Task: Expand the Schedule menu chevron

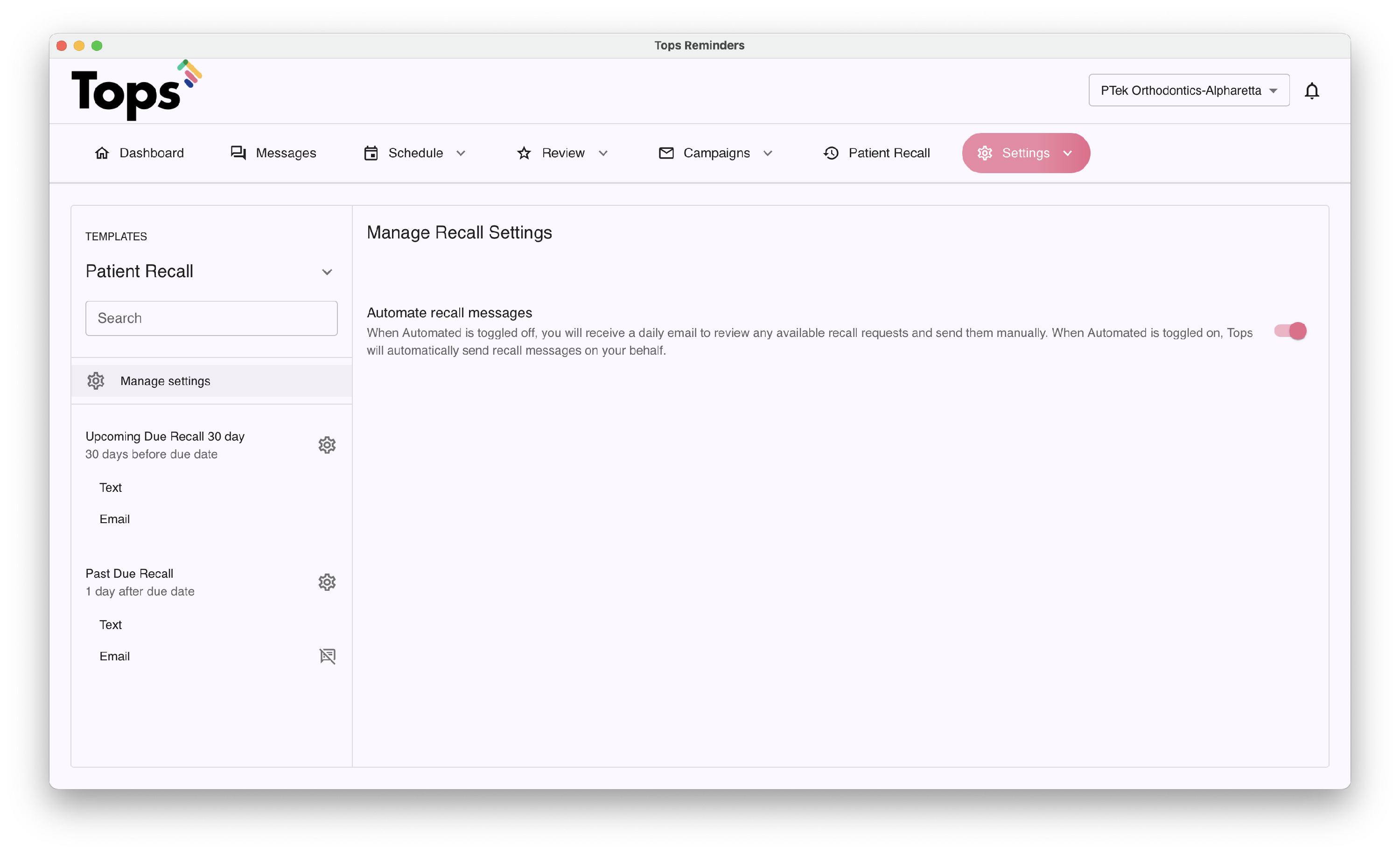Action: click(x=461, y=154)
